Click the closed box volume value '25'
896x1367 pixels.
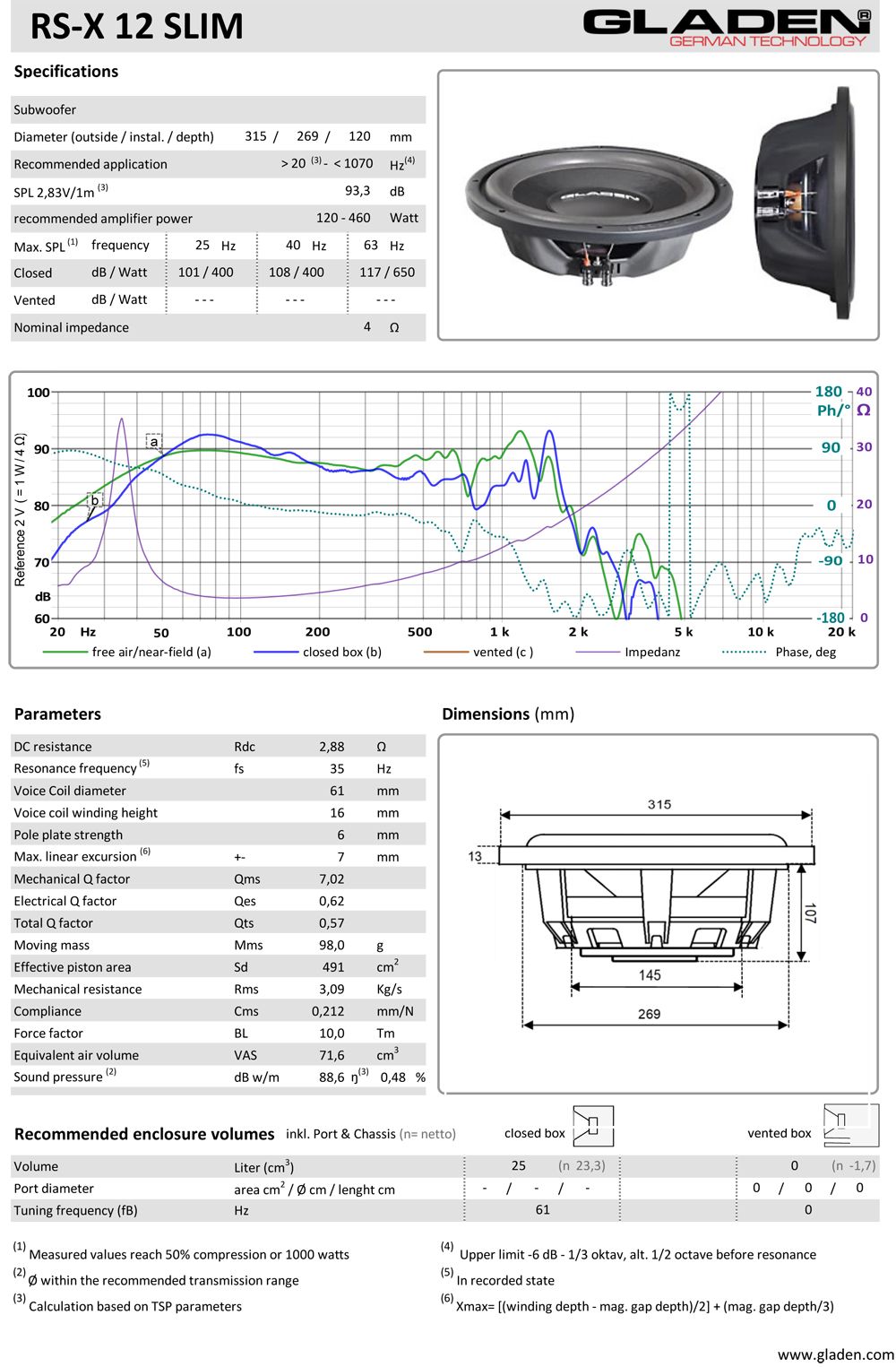click(x=519, y=1166)
